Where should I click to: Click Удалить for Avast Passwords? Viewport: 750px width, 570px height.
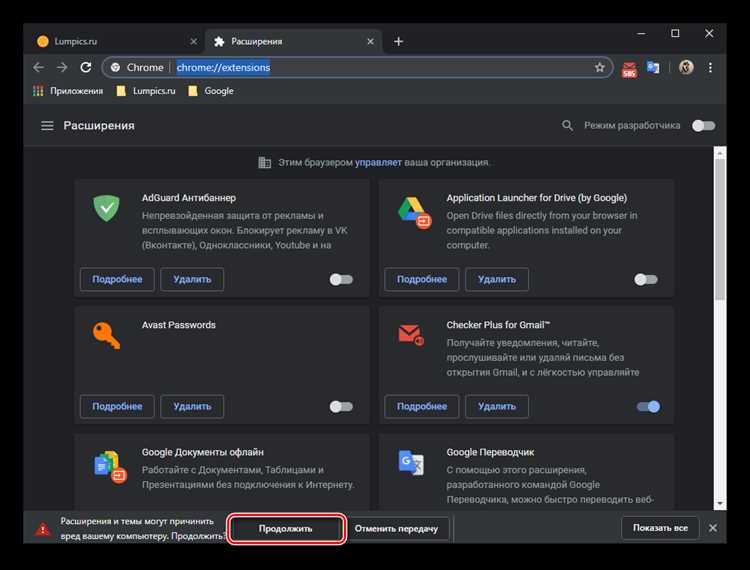pyautogui.click(x=192, y=406)
